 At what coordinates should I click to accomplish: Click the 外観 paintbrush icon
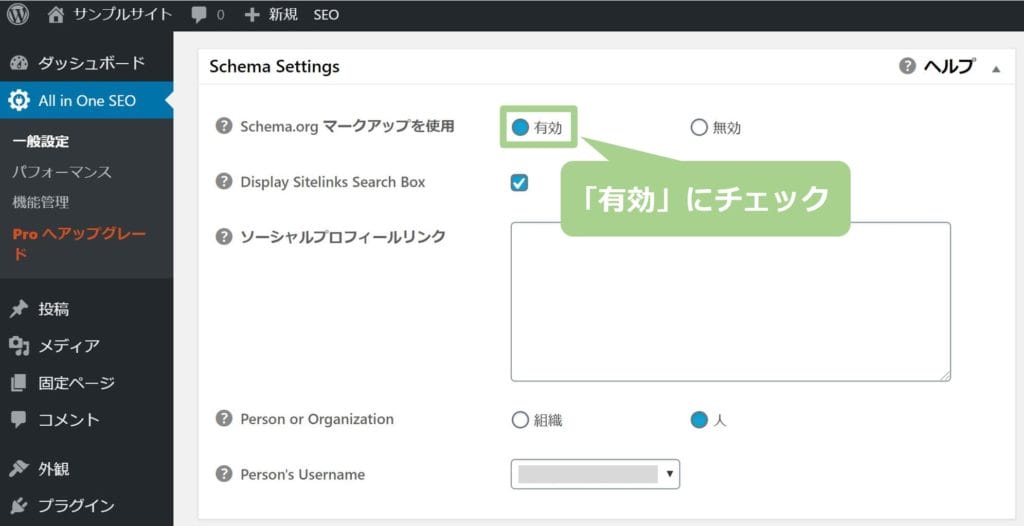19,468
